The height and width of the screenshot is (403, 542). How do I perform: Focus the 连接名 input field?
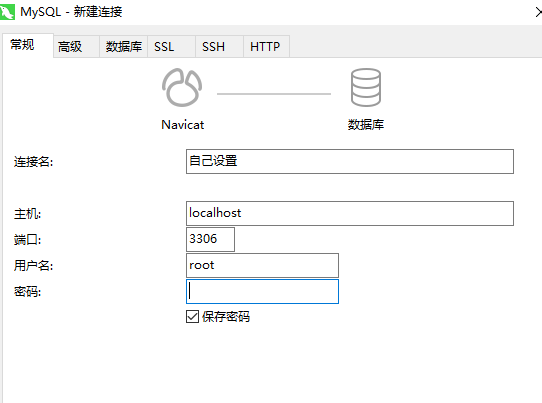(x=350, y=161)
